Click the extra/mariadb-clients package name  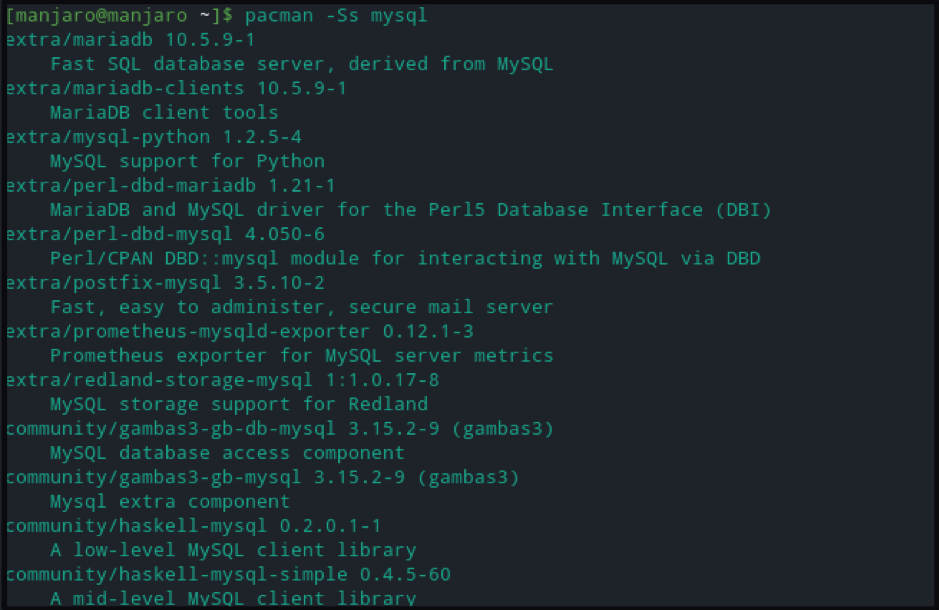[x=125, y=88]
